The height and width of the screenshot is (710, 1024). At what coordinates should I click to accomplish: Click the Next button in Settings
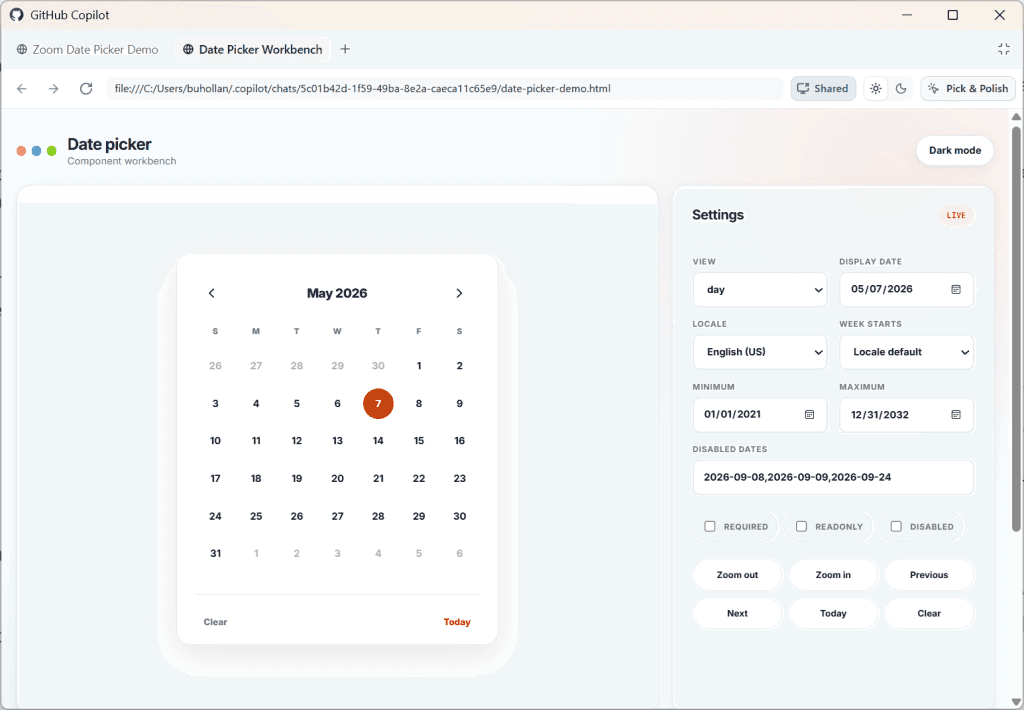737,613
